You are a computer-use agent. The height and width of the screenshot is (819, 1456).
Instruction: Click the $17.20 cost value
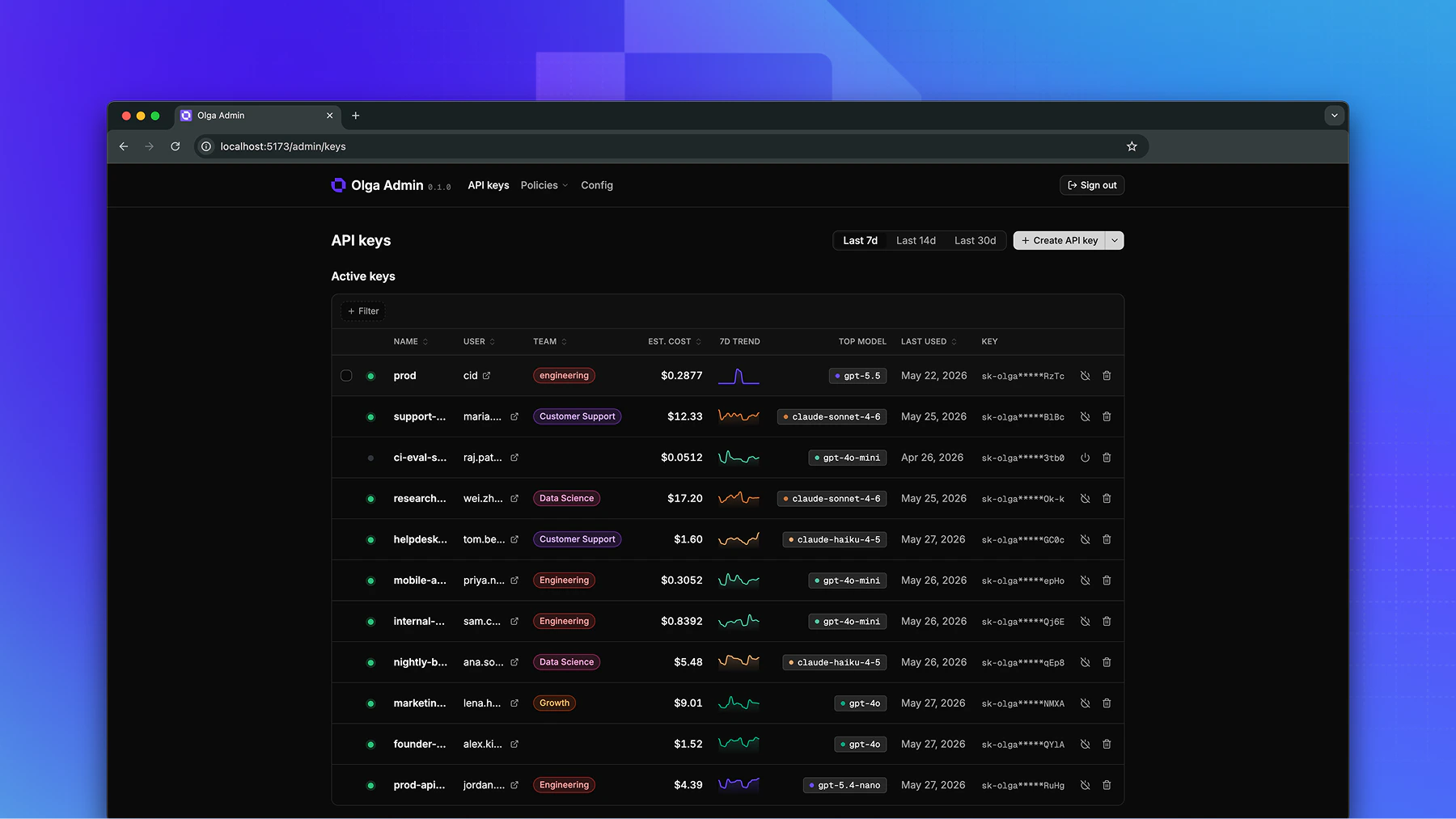tap(685, 499)
